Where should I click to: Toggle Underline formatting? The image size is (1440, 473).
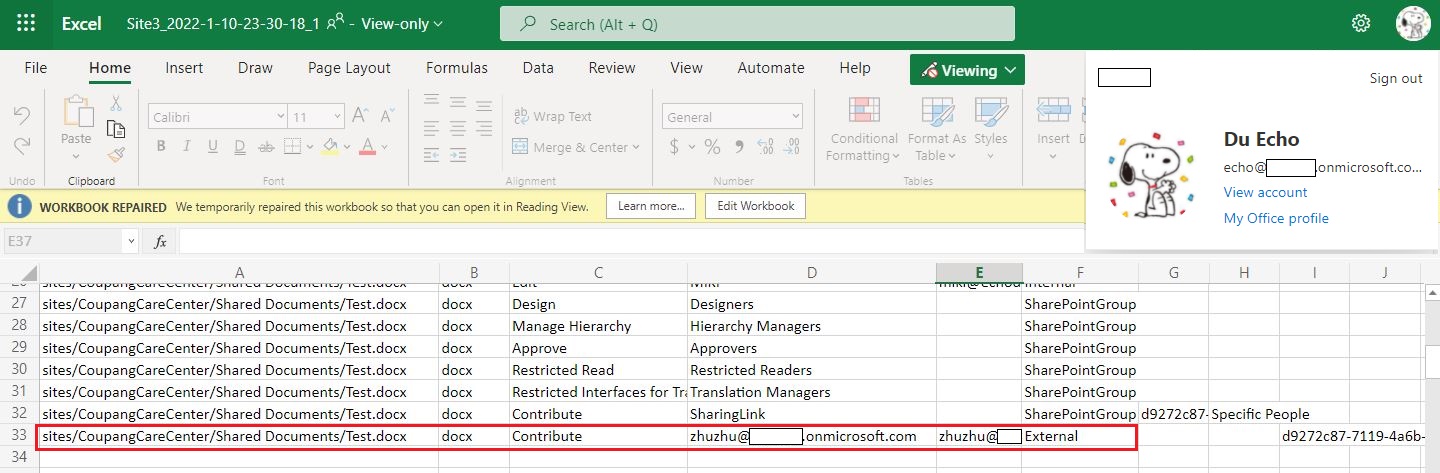pyautogui.click(x=213, y=147)
